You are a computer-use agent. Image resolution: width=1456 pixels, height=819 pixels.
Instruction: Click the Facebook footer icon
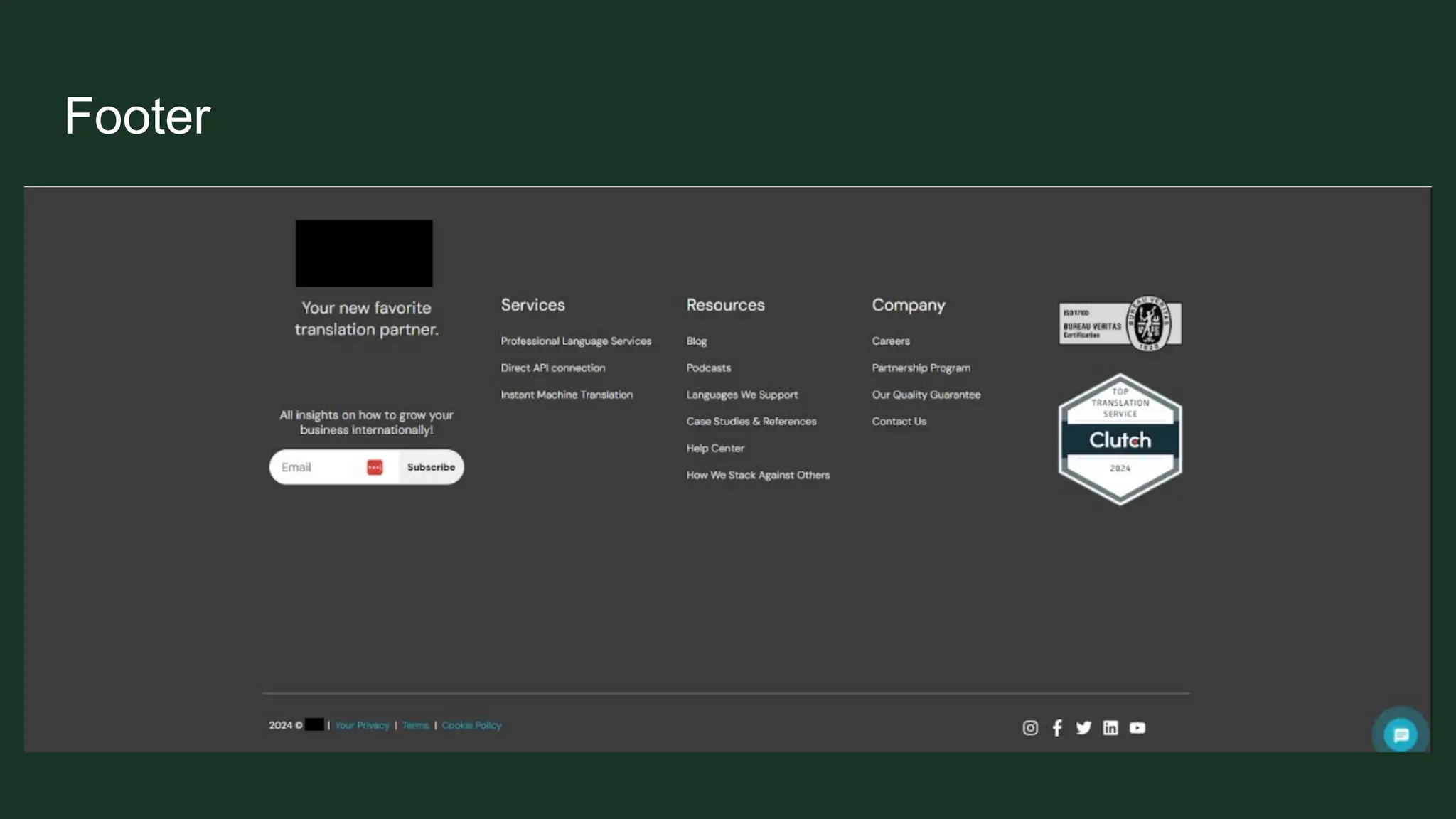[x=1057, y=727]
